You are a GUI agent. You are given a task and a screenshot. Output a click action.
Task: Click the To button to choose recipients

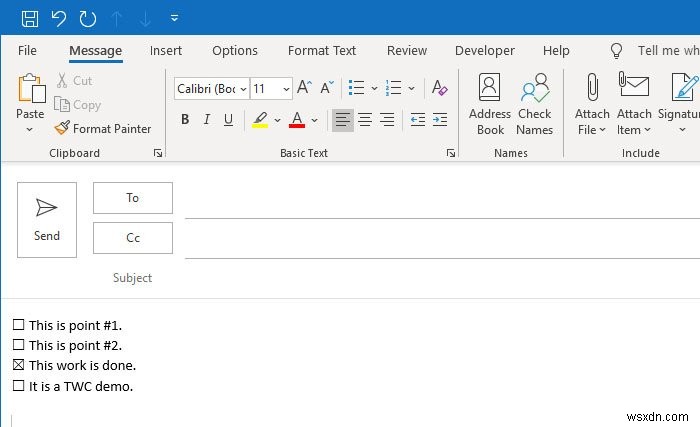pyautogui.click(x=133, y=198)
